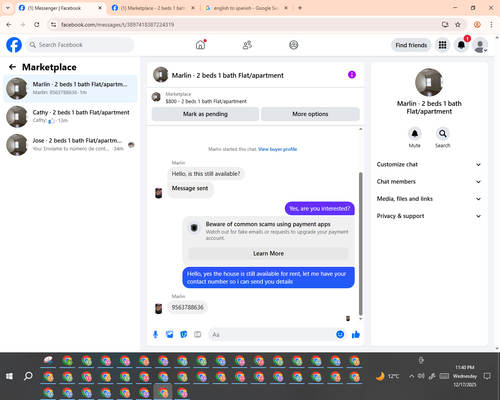Image resolution: width=500 pixels, height=400 pixels.
Task: Open the Jose conversation in the list
Action: click(70, 145)
